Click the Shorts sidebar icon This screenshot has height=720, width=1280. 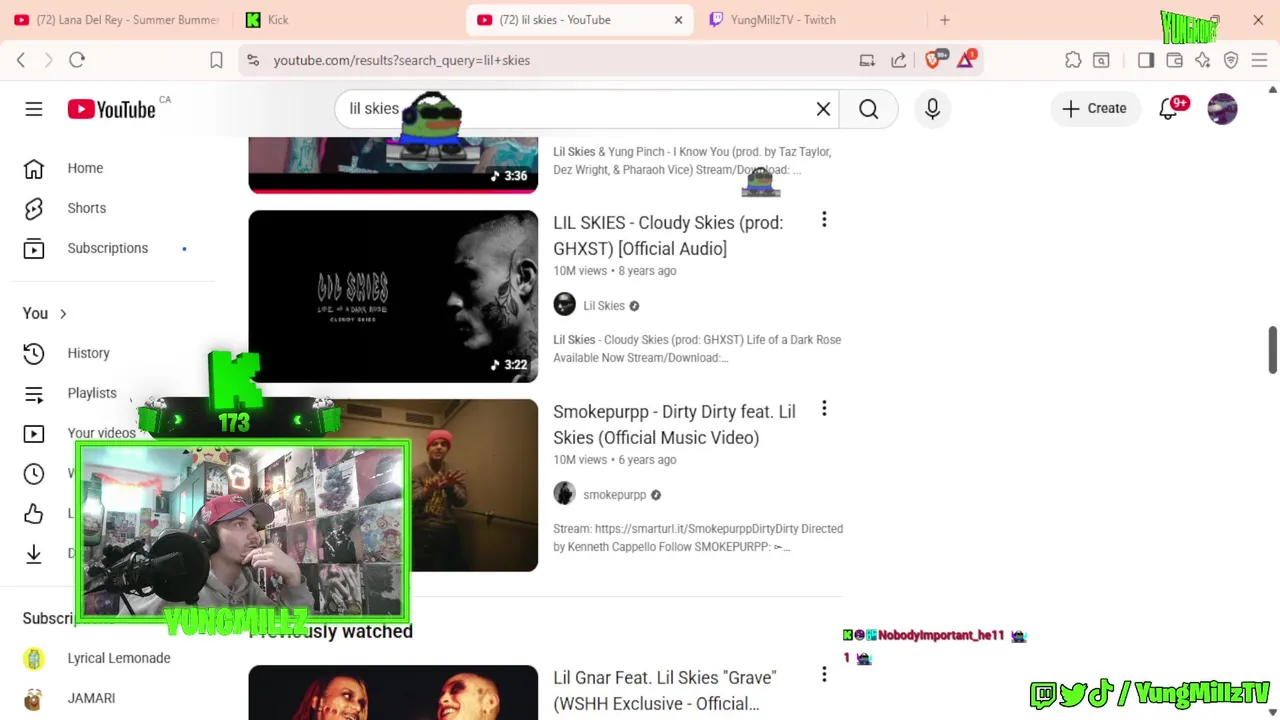point(34,208)
